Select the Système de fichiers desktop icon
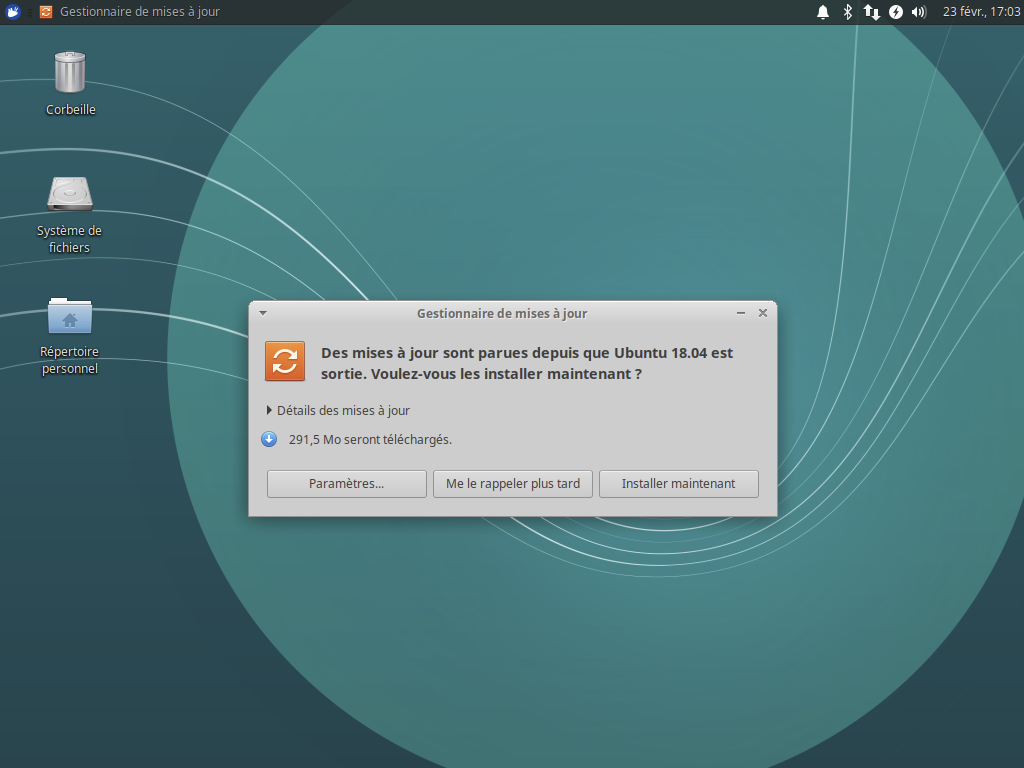The image size is (1024, 768). pyautogui.click(x=70, y=195)
